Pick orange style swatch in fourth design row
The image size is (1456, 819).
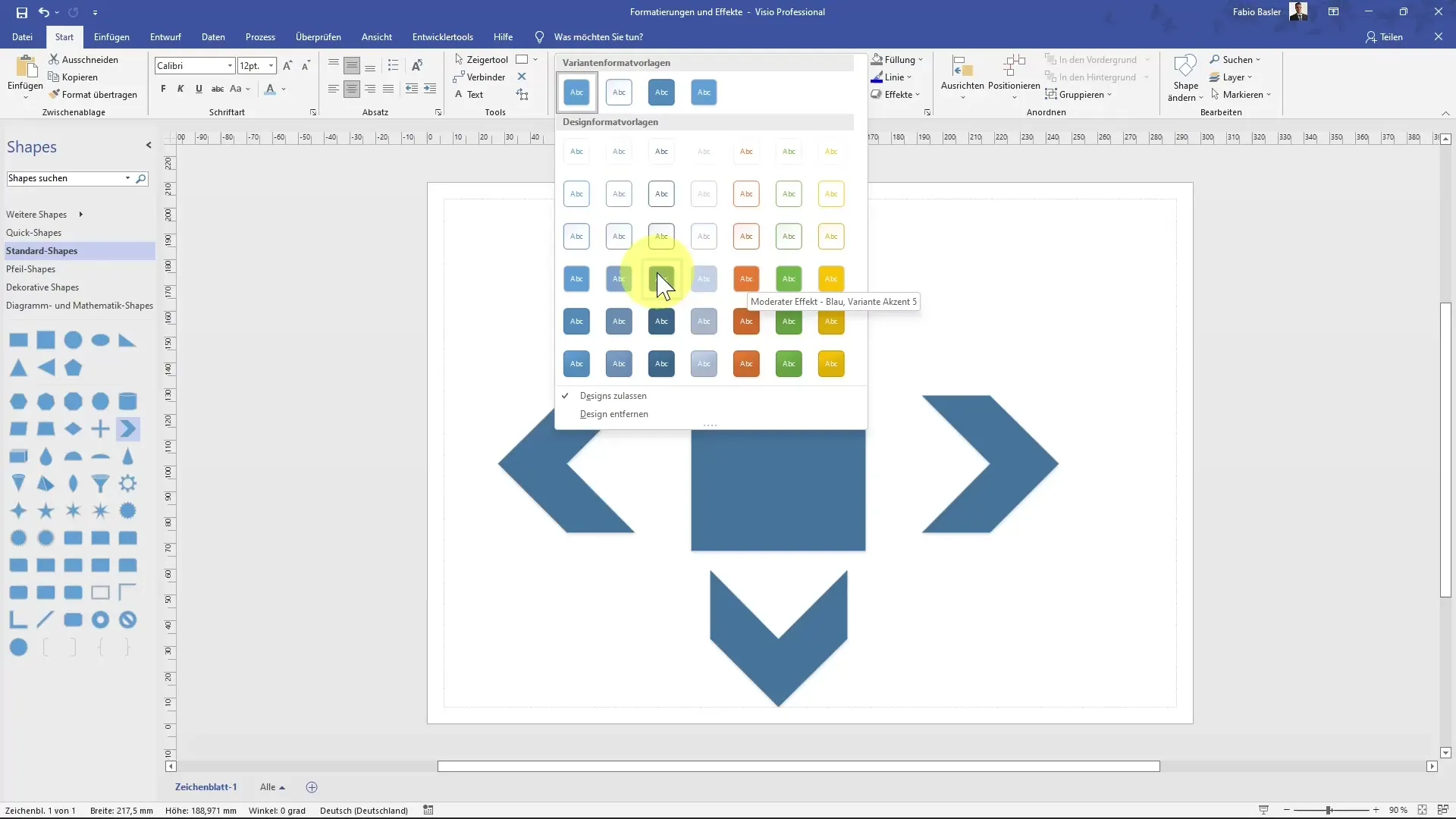[746, 279]
